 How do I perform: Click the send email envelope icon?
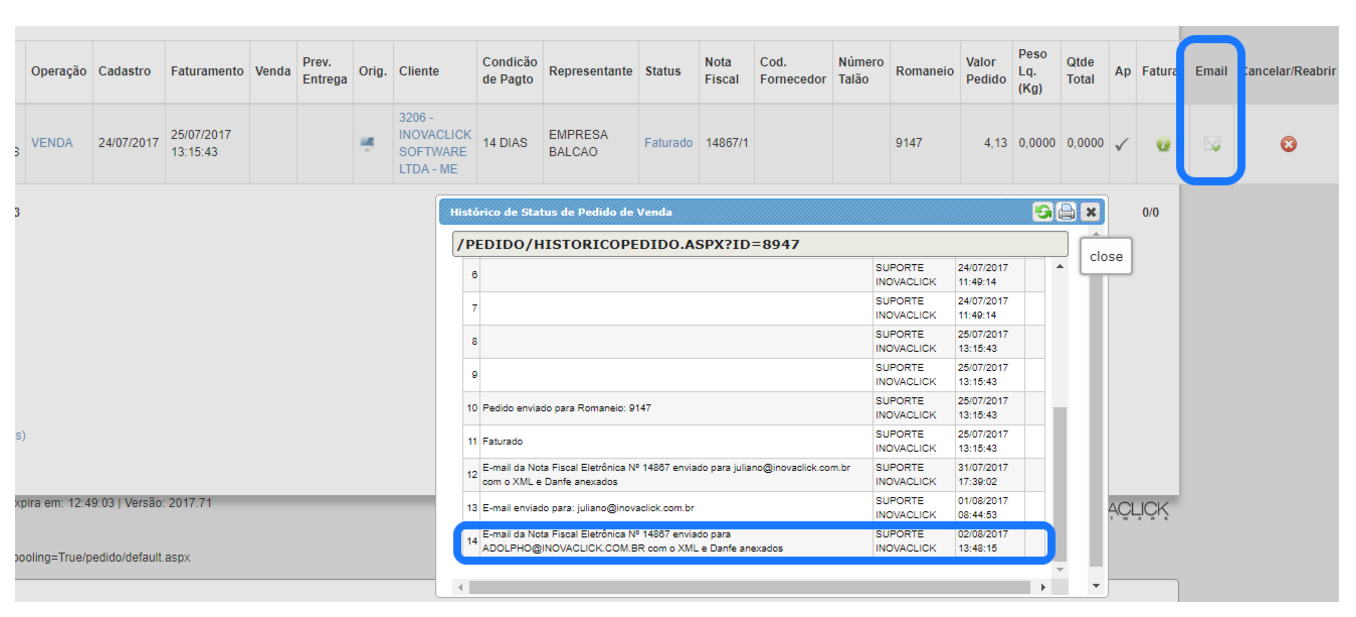(x=1212, y=144)
